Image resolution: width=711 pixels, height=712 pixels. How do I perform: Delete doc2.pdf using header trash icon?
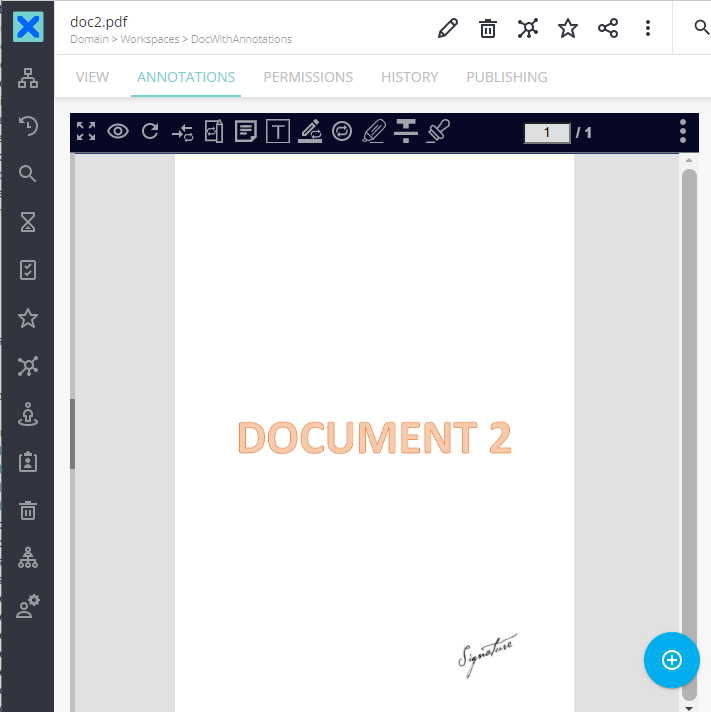click(x=488, y=28)
